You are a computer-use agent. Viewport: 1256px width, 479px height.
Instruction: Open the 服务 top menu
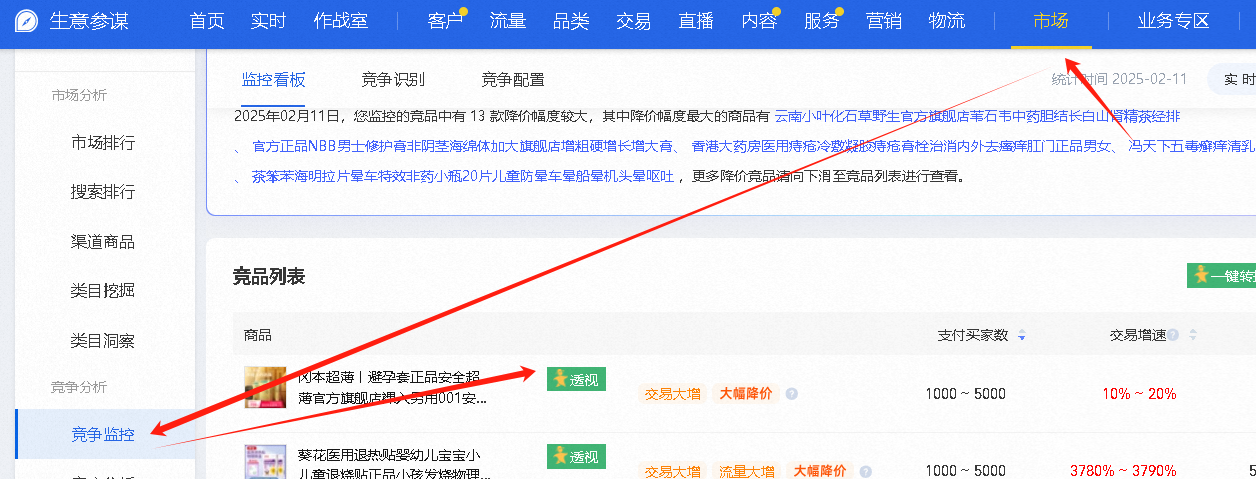click(x=822, y=21)
